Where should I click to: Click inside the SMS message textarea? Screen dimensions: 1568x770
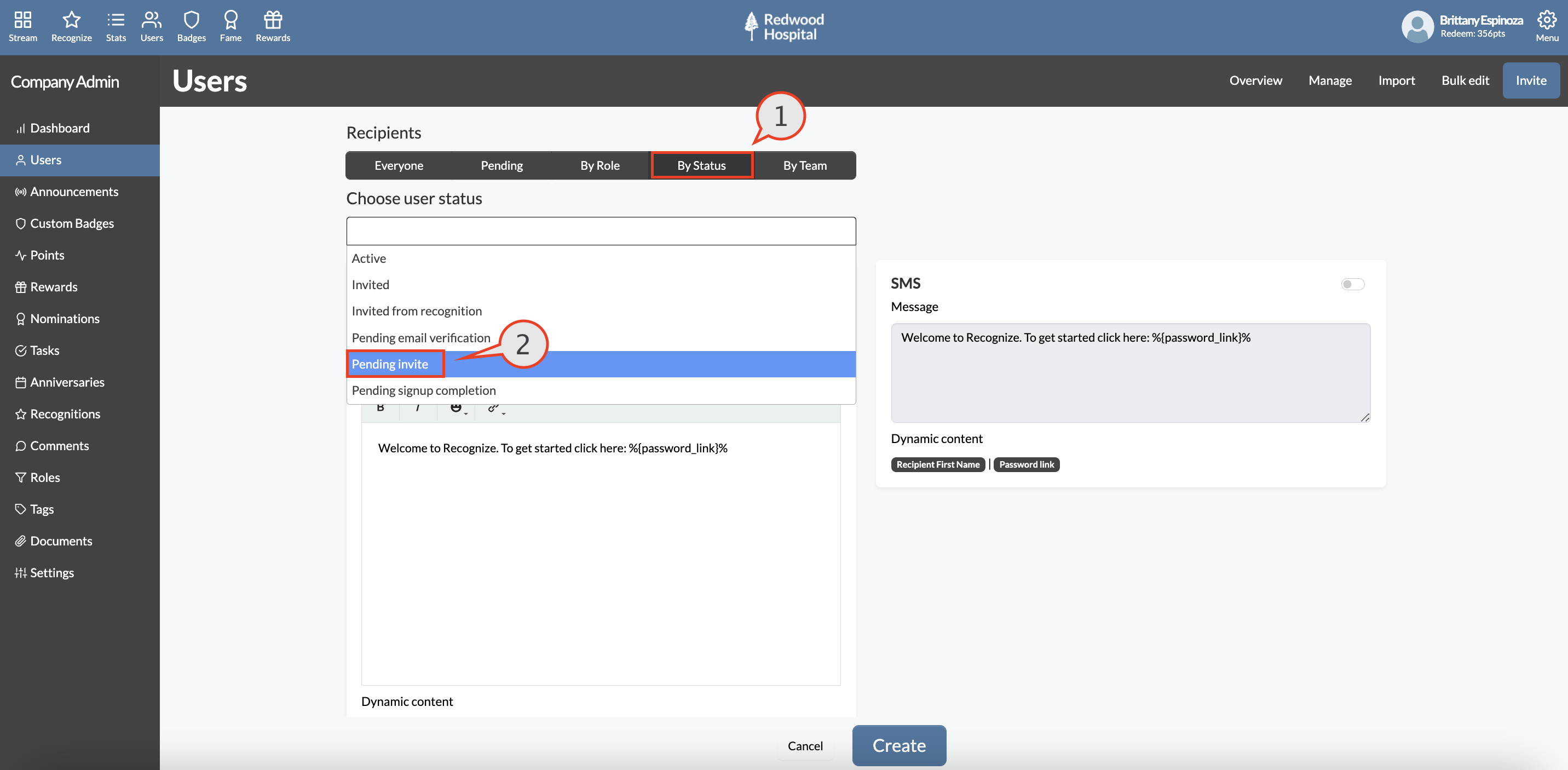click(x=1131, y=372)
